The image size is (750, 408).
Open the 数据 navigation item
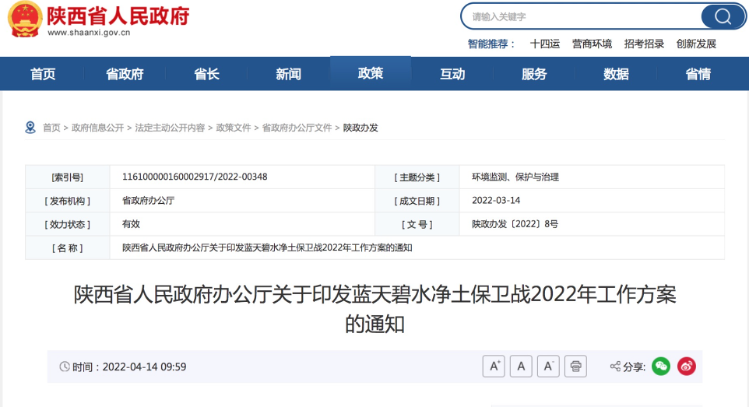(616, 74)
